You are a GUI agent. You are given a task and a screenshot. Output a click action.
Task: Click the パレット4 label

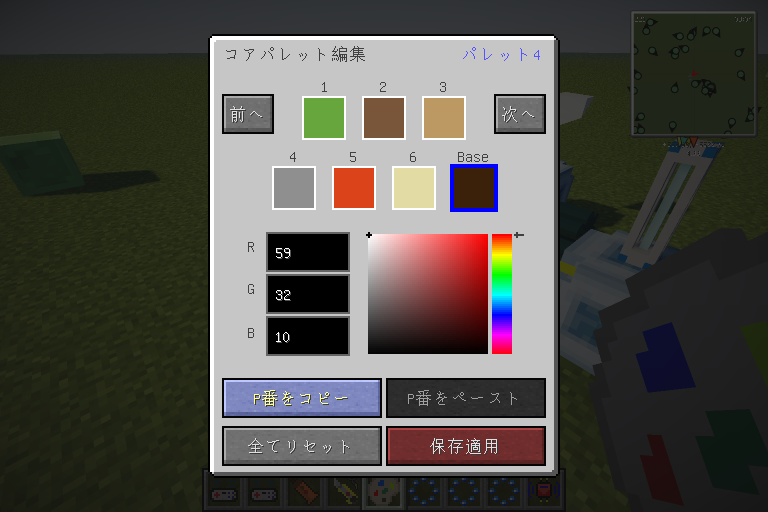tap(502, 54)
